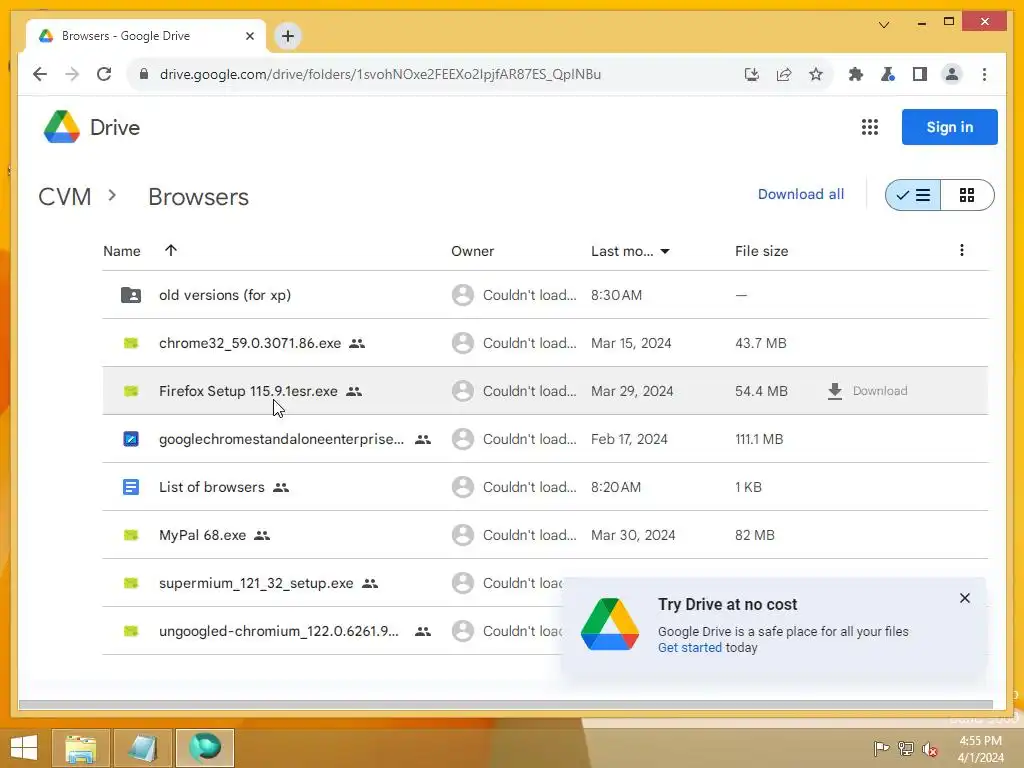Click shared icon beside chrome32_59.0.3071.86.exe
The width and height of the screenshot is (1024, 768).
(357, 343)
